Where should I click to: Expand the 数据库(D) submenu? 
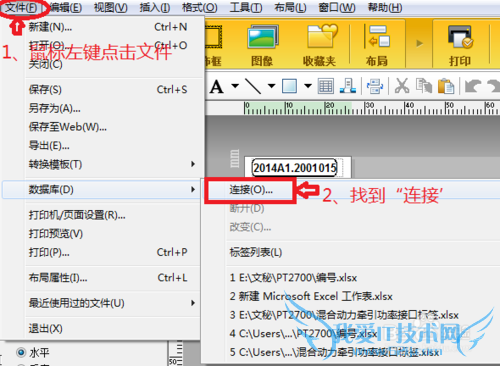coord(102,189)
